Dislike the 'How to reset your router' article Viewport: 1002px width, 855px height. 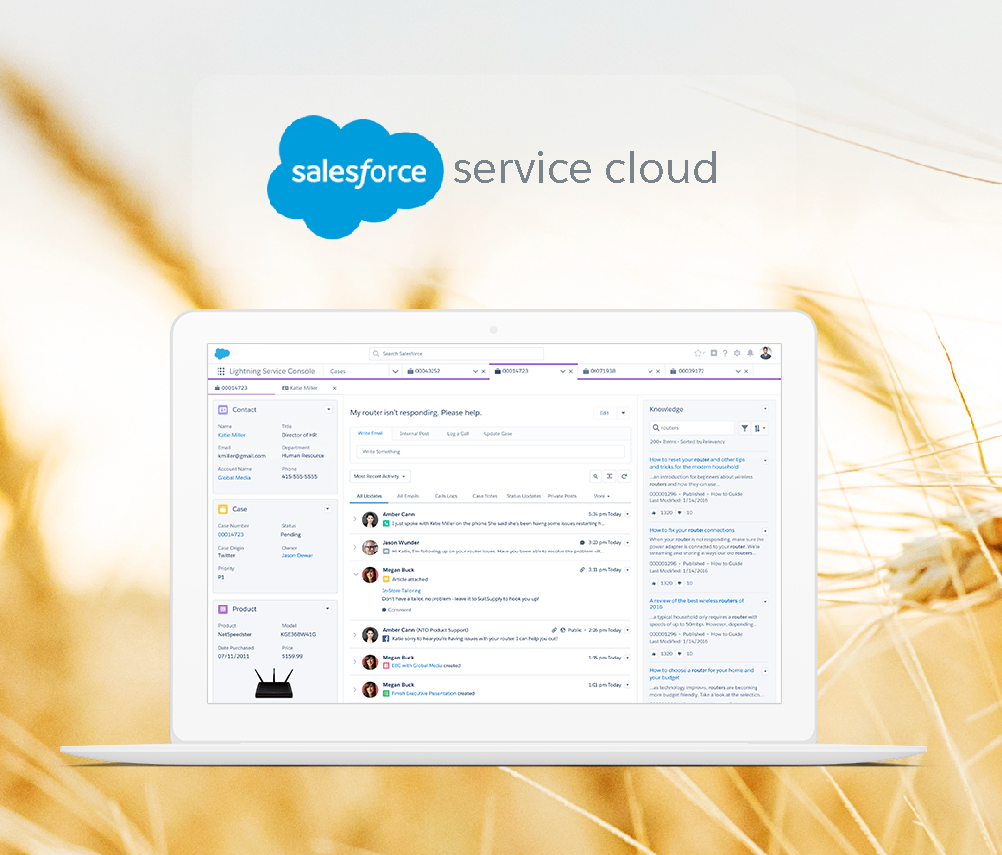click(680, 513)
